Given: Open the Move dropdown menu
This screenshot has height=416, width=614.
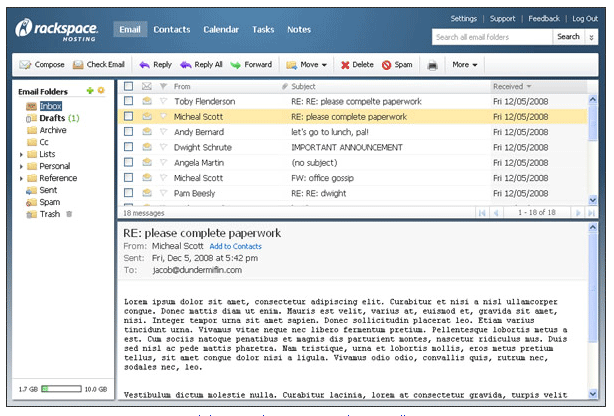Looking at the screenshot, I should [x=307, y=65].
